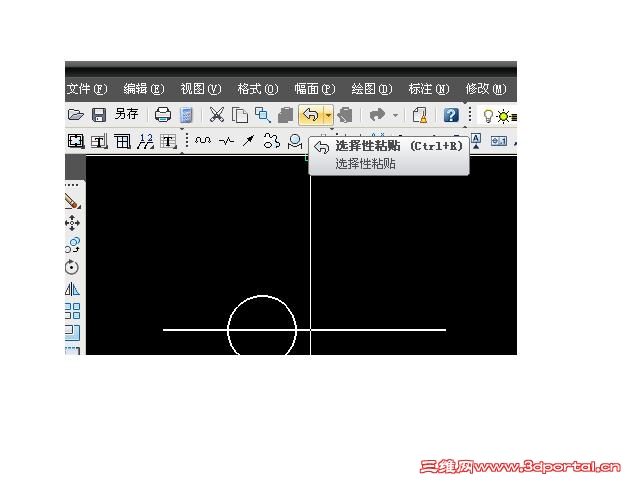
Task: Select the cloud outline tool
Action: pyautogui.click(x=272, y=141)
